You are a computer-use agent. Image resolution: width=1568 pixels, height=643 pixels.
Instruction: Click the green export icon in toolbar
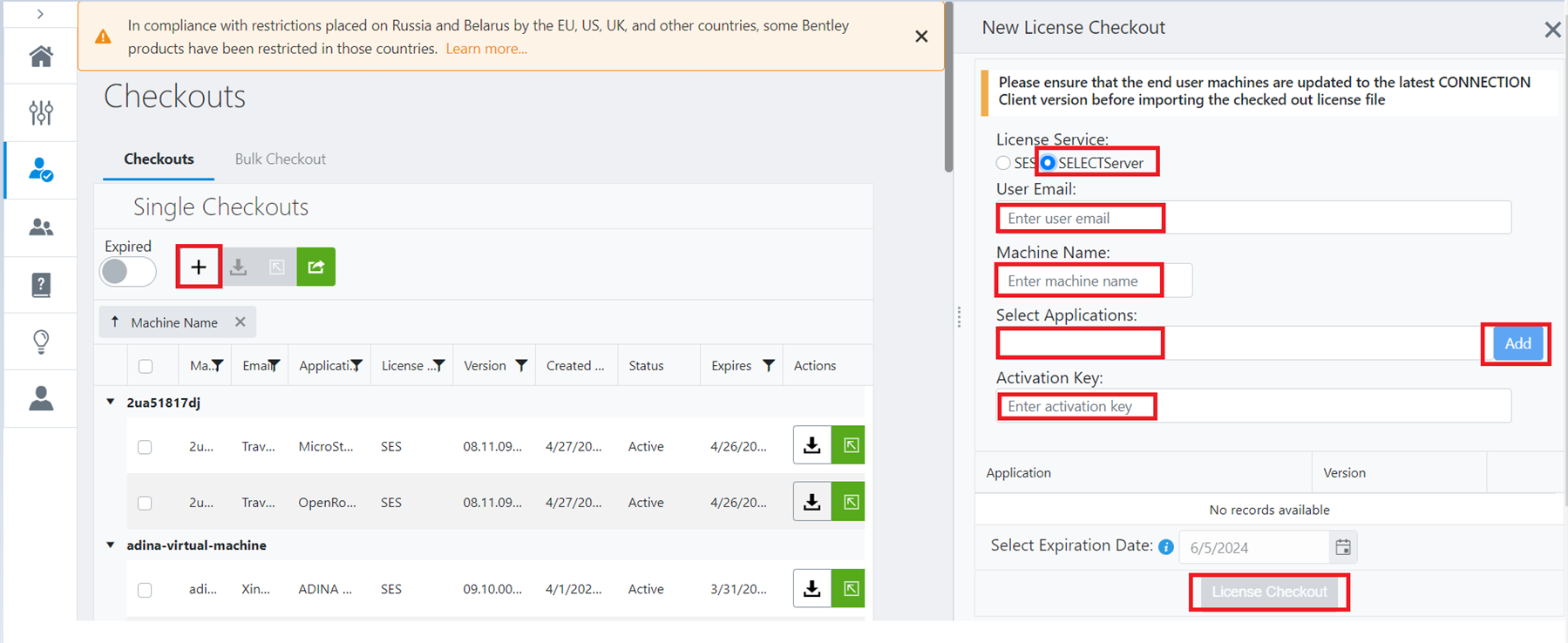tap(316, 267)
